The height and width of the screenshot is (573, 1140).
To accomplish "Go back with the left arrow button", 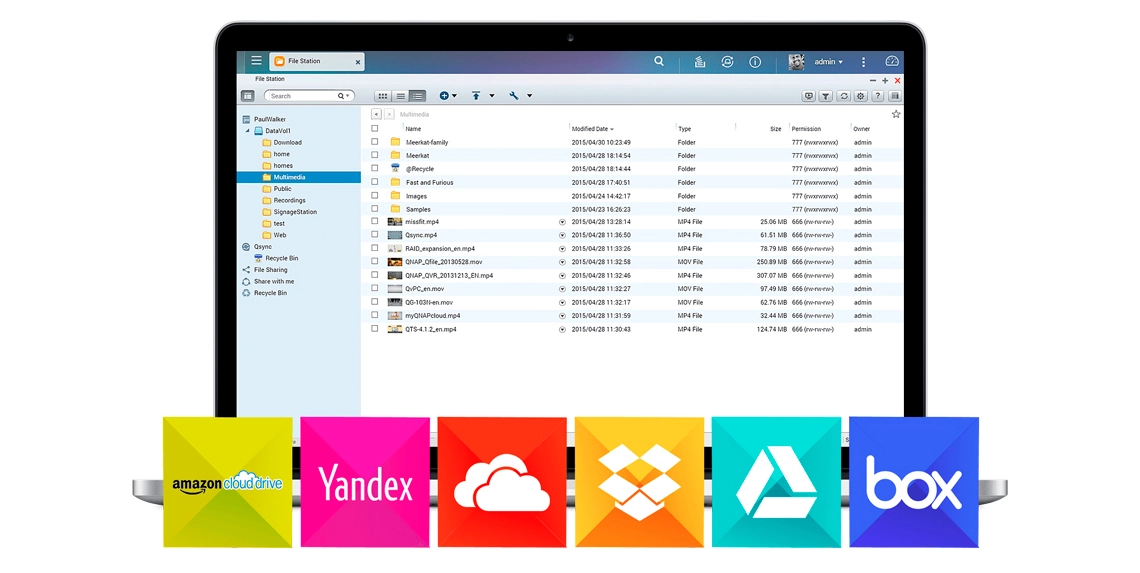I will tap(376, 114).
